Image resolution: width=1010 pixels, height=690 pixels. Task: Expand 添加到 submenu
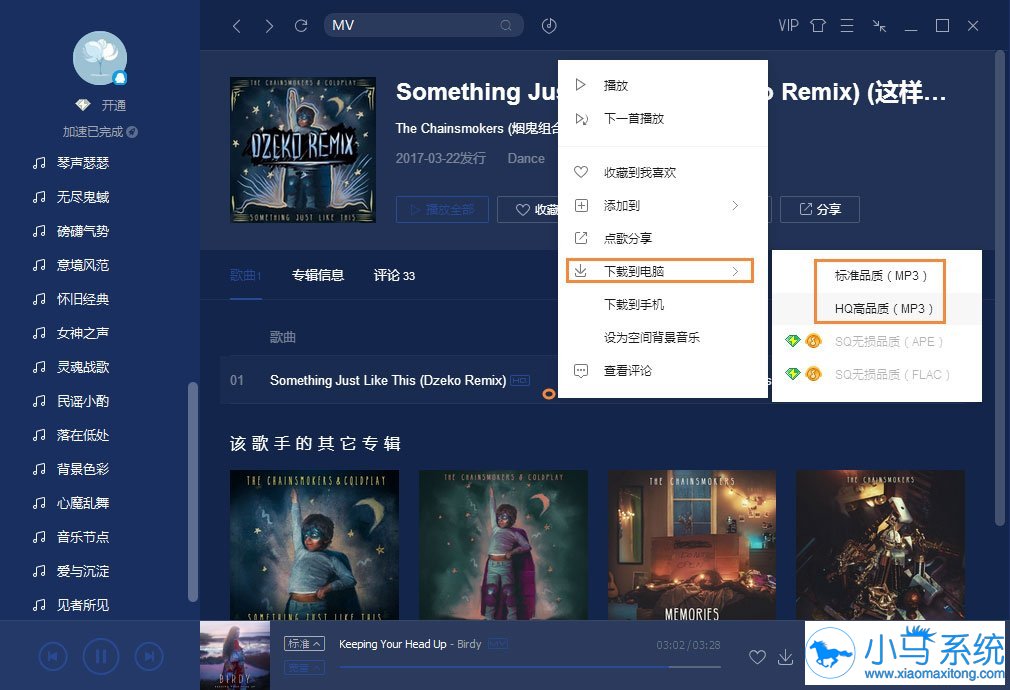(x=663, y=206)
